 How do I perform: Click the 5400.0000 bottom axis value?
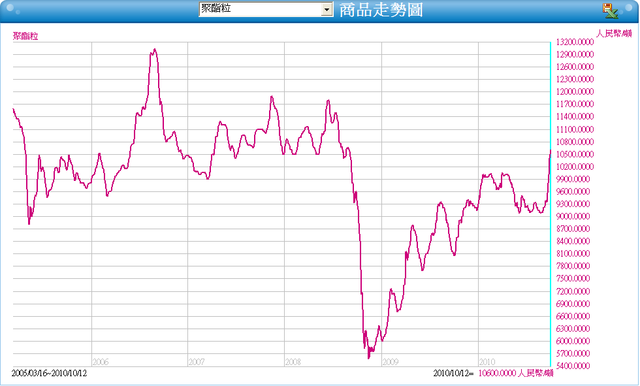(x=573, y=366)
